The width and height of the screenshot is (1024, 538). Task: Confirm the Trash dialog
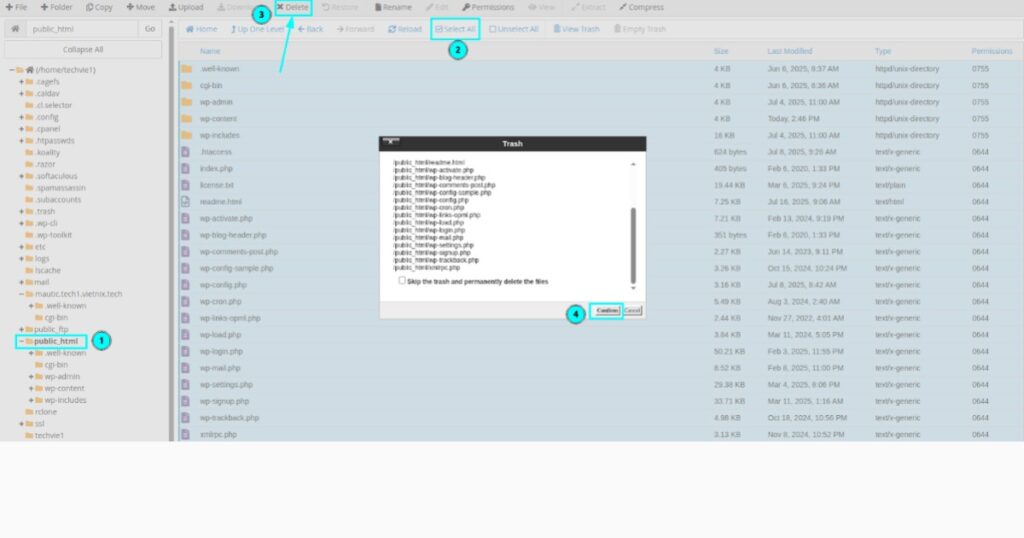click(606, 311)
